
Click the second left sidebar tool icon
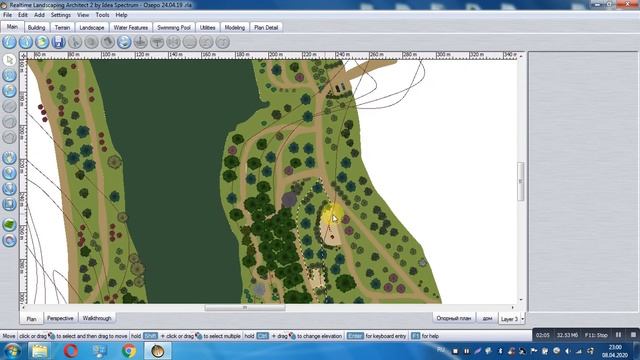coord(9,75)
